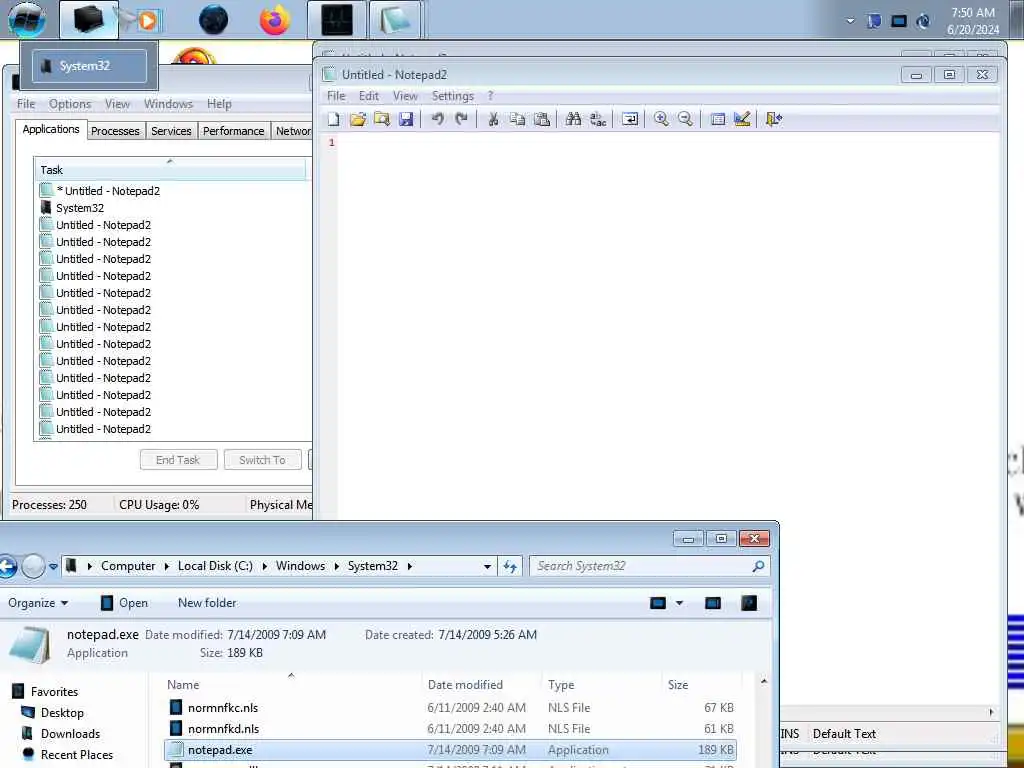Click the Notepad2 taskbar button
Image resolution: width=1024 pixels, height=768 pixels.
tap(396, 20)
